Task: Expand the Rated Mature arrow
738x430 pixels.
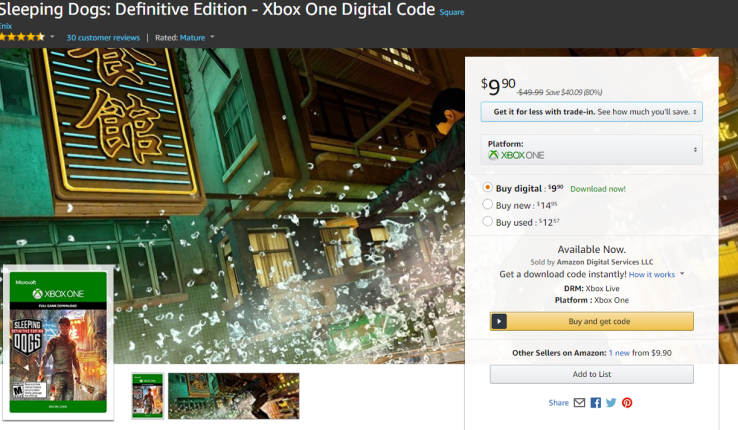Action: (211, 37)
